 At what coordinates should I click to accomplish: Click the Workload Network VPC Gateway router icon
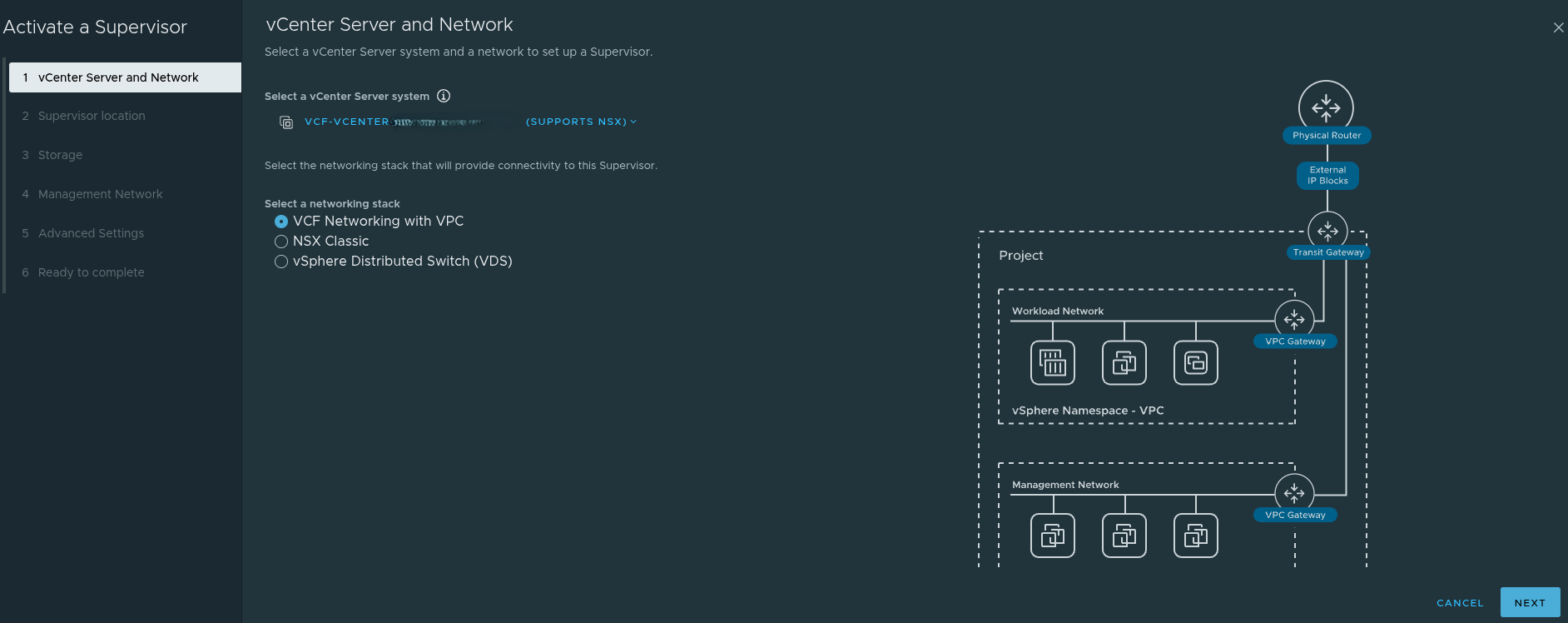[x=1294, y=319]
